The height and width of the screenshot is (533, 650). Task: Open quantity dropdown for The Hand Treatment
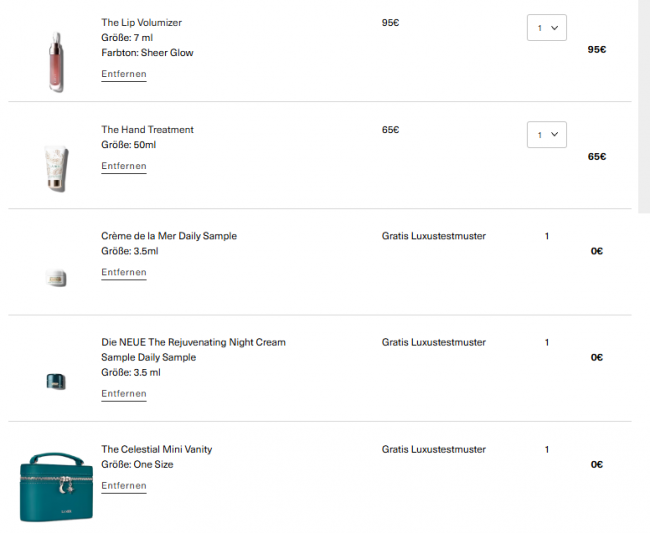click(546, 135)
